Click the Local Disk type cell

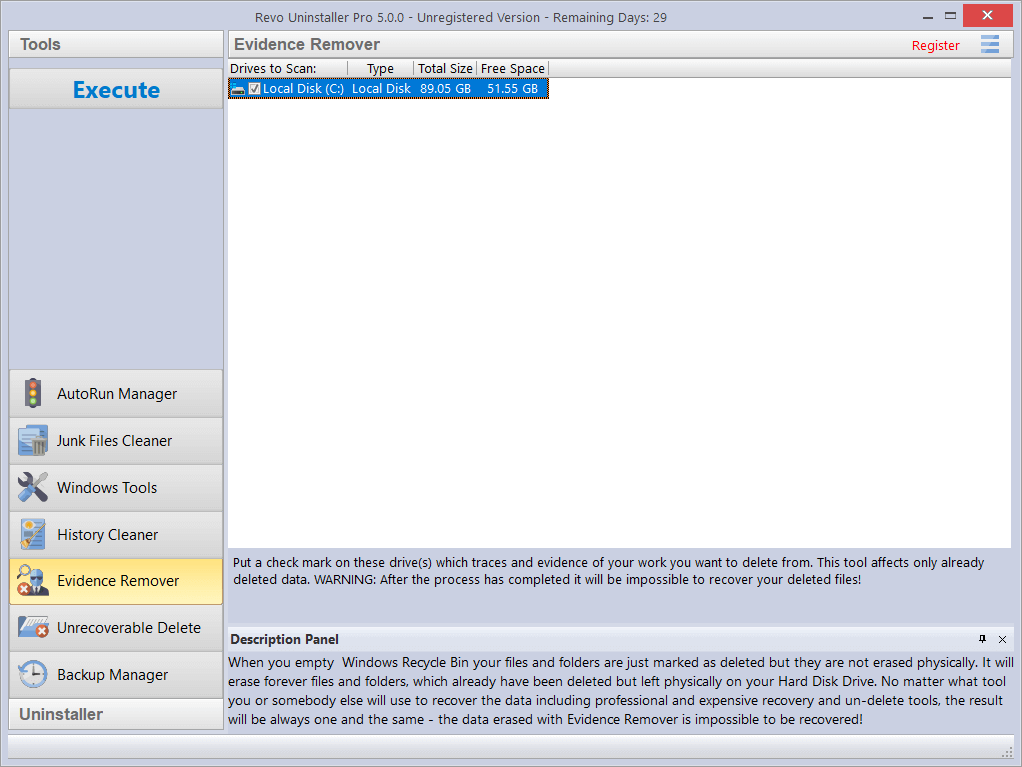381,89
